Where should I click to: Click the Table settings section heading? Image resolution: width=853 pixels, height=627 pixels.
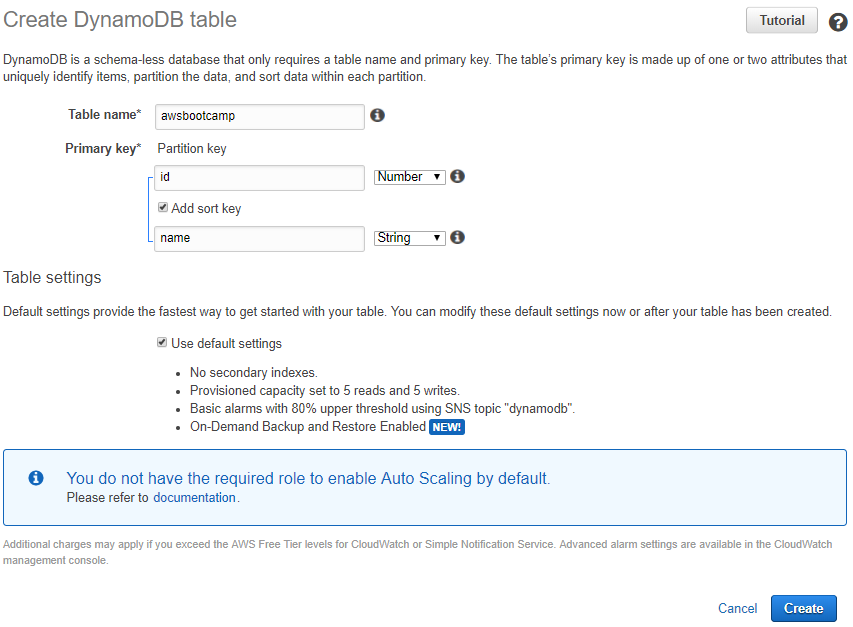(52, 277)
